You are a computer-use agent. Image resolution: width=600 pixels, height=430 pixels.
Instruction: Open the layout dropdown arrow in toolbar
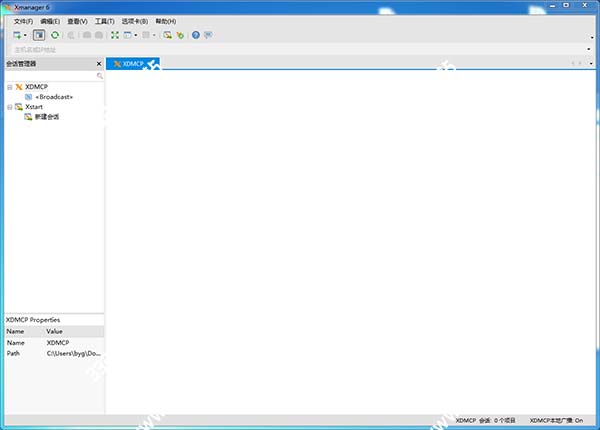[137, 35]
